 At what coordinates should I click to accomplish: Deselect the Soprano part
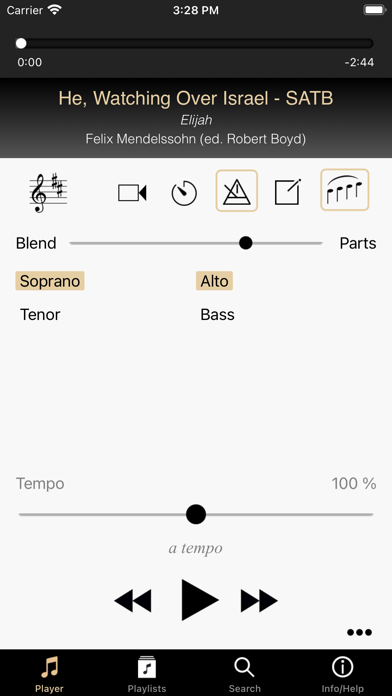click(50, 281)
